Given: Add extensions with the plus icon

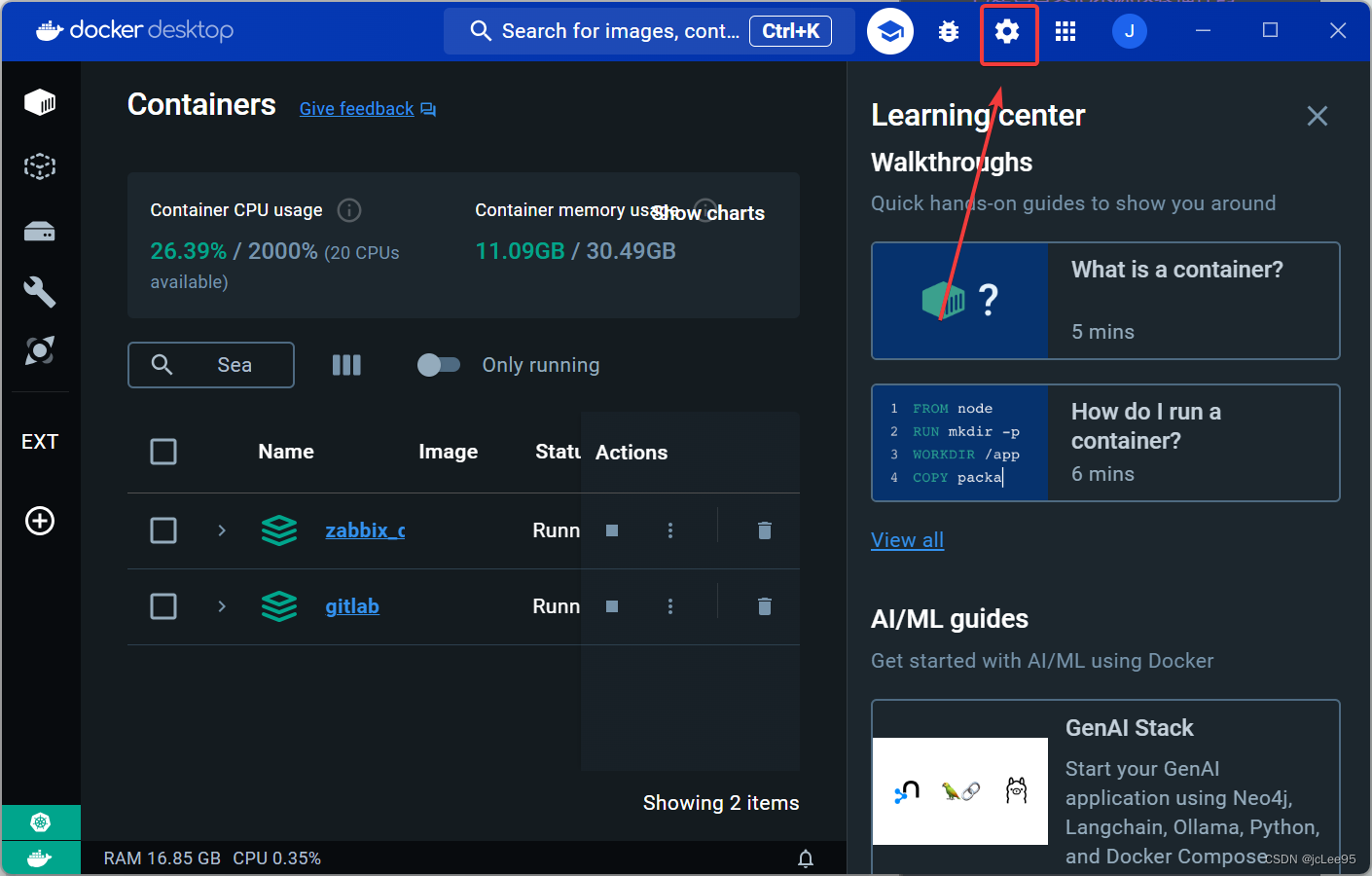Looking at the screenshot, I should point(40,521).
